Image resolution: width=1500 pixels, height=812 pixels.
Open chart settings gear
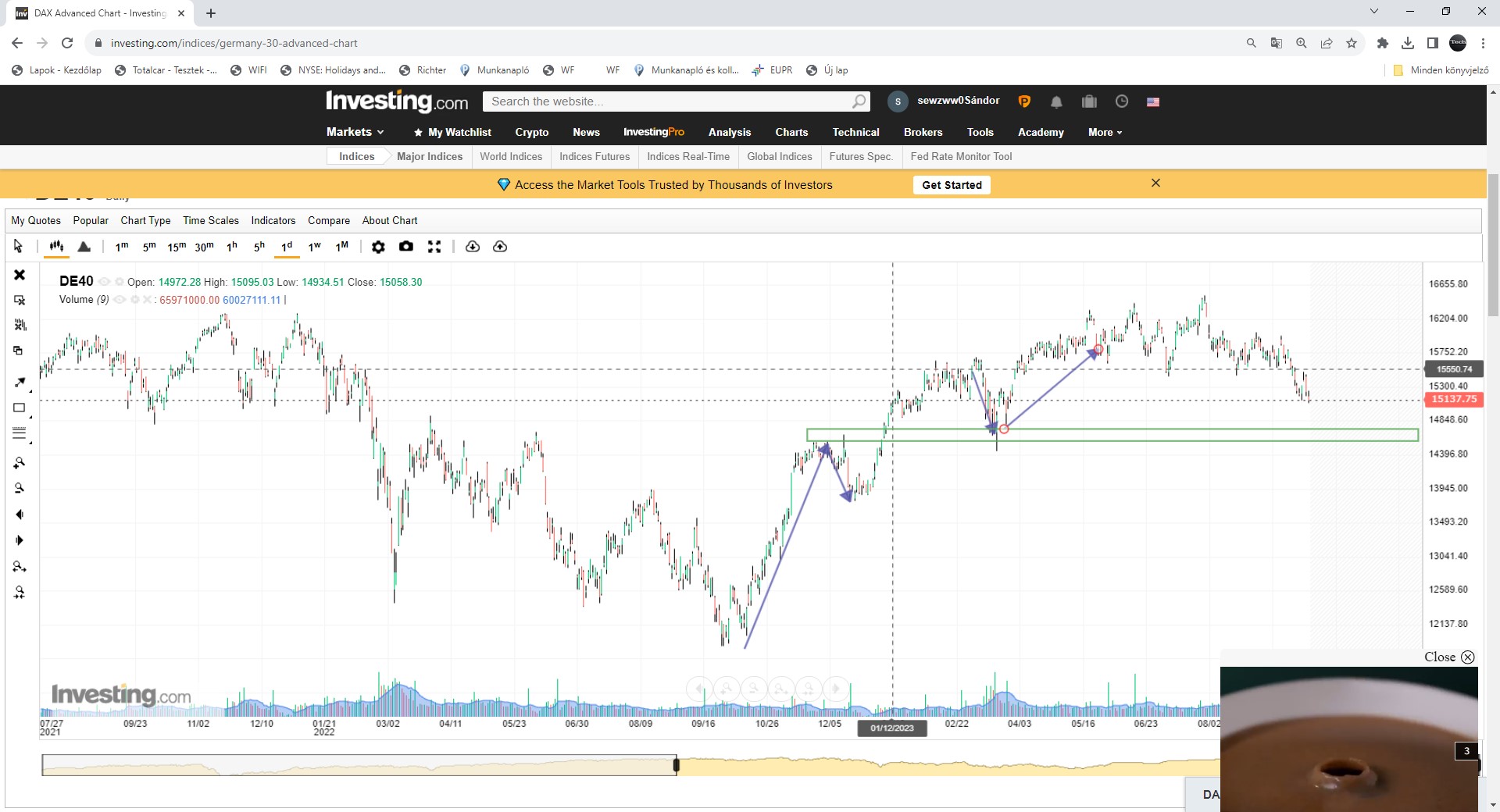click(x=378, y=247)
